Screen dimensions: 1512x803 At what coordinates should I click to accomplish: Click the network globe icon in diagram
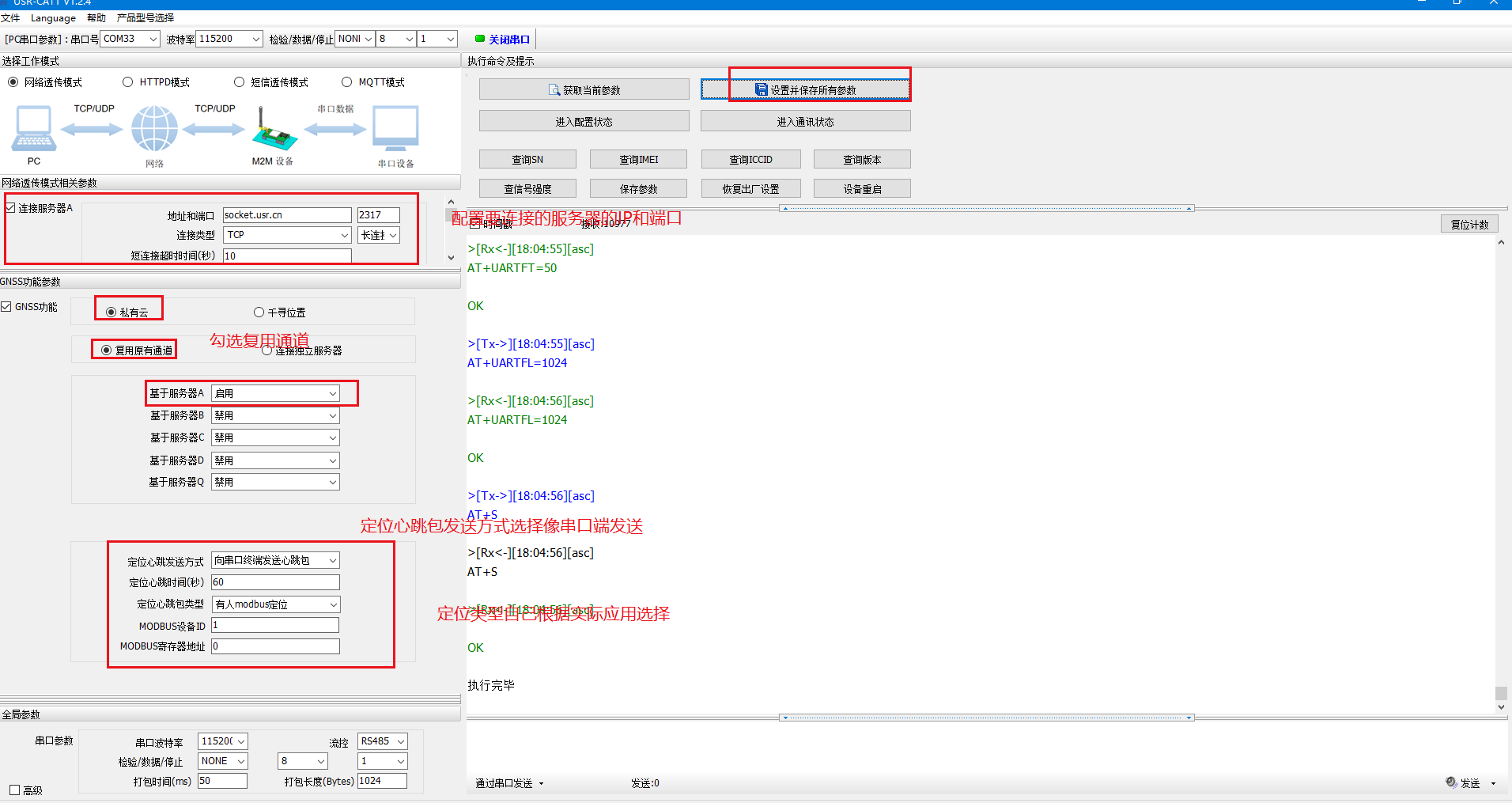click(154, 129)
